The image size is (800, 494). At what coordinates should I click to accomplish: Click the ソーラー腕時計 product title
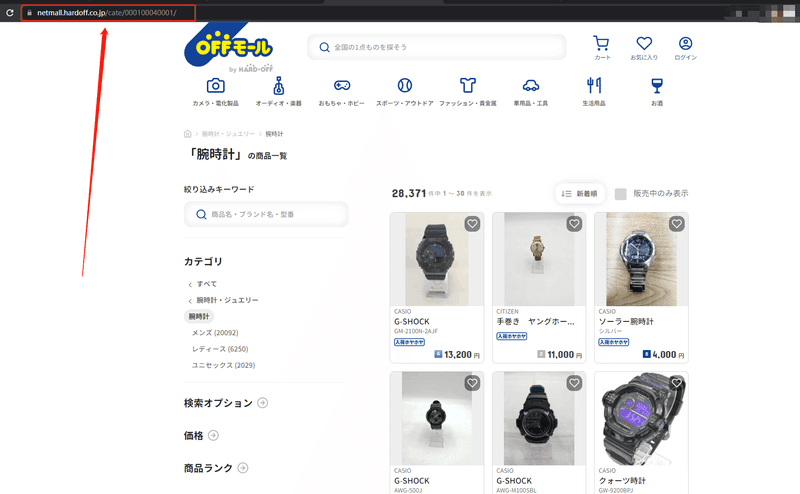pos(626,322)
